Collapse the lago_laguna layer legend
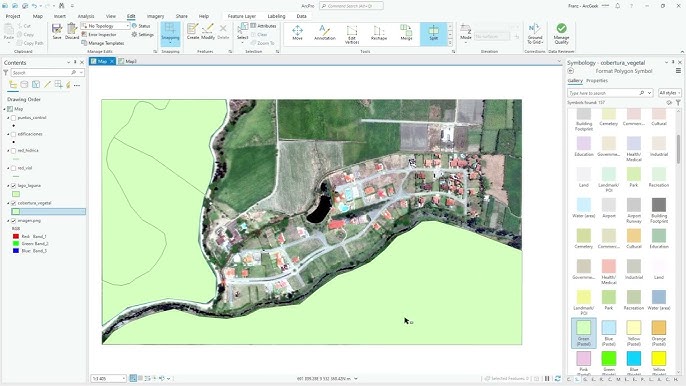Screen dimensions: 686x386 (8, 186)
